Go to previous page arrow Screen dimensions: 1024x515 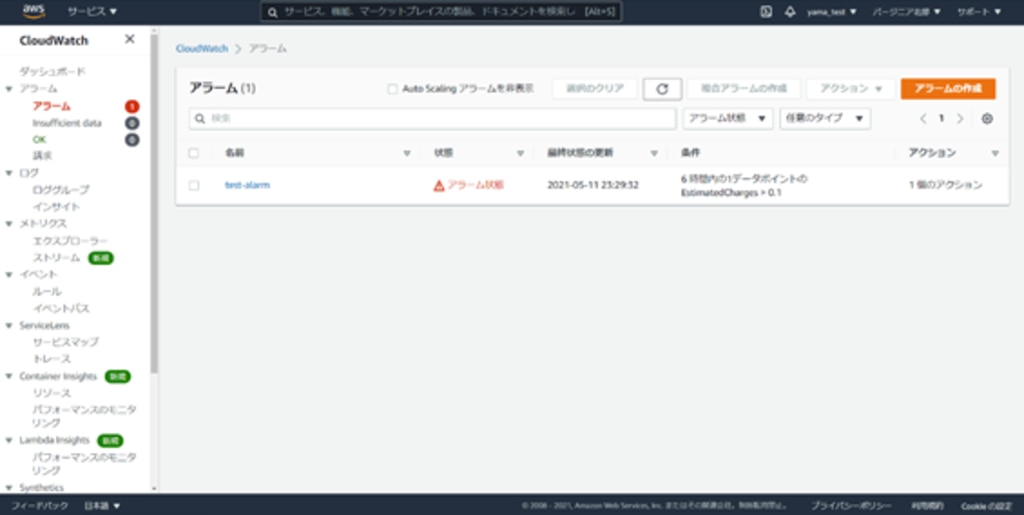pyautogui.click(x=923, y=119)
